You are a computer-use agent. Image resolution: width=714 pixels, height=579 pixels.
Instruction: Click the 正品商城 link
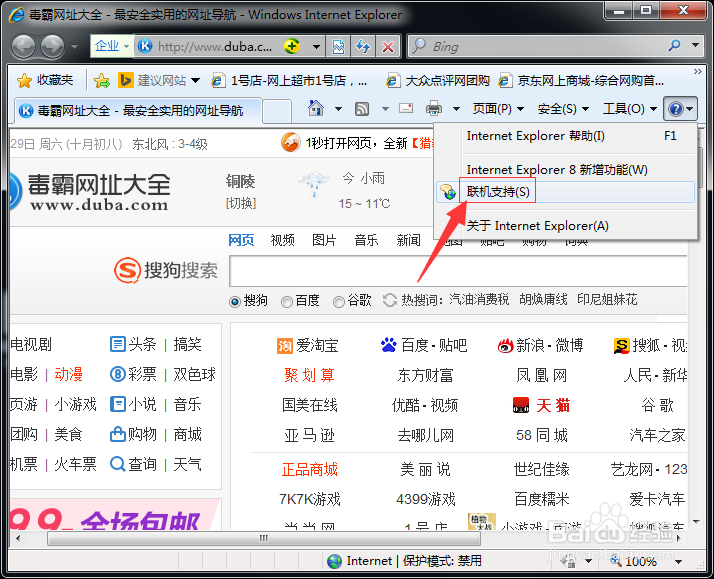(310, 469)
